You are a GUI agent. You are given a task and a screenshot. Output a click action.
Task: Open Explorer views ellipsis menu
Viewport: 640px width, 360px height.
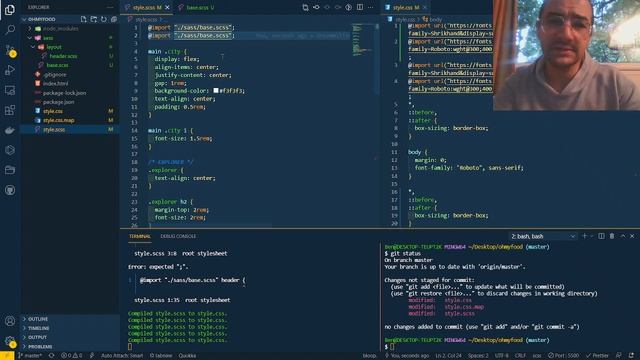(x=109, y=7)
